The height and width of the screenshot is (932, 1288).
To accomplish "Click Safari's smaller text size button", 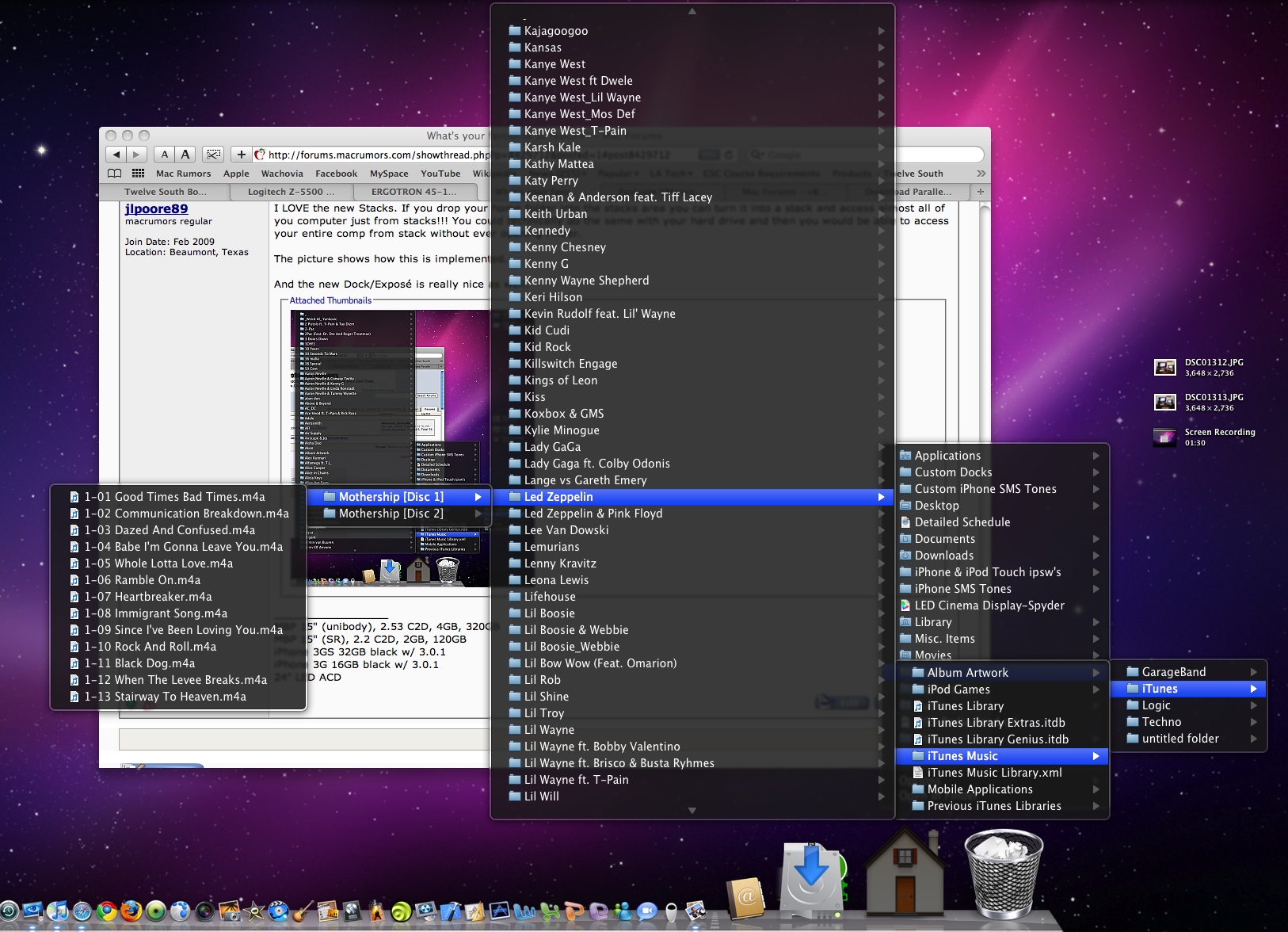I will [x=165, y=155].
